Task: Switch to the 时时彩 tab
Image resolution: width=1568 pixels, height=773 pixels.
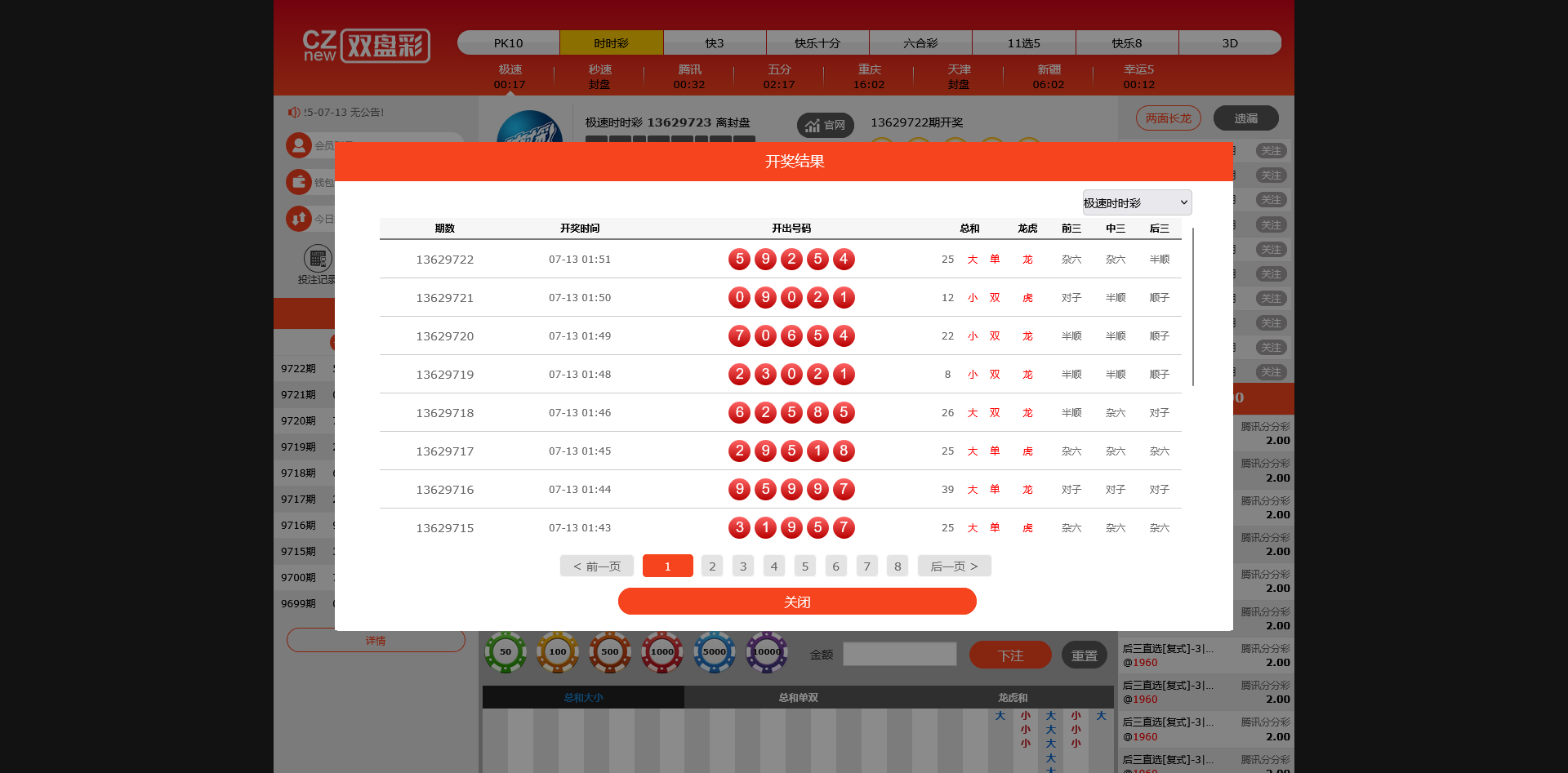Action: click(612, 42)
